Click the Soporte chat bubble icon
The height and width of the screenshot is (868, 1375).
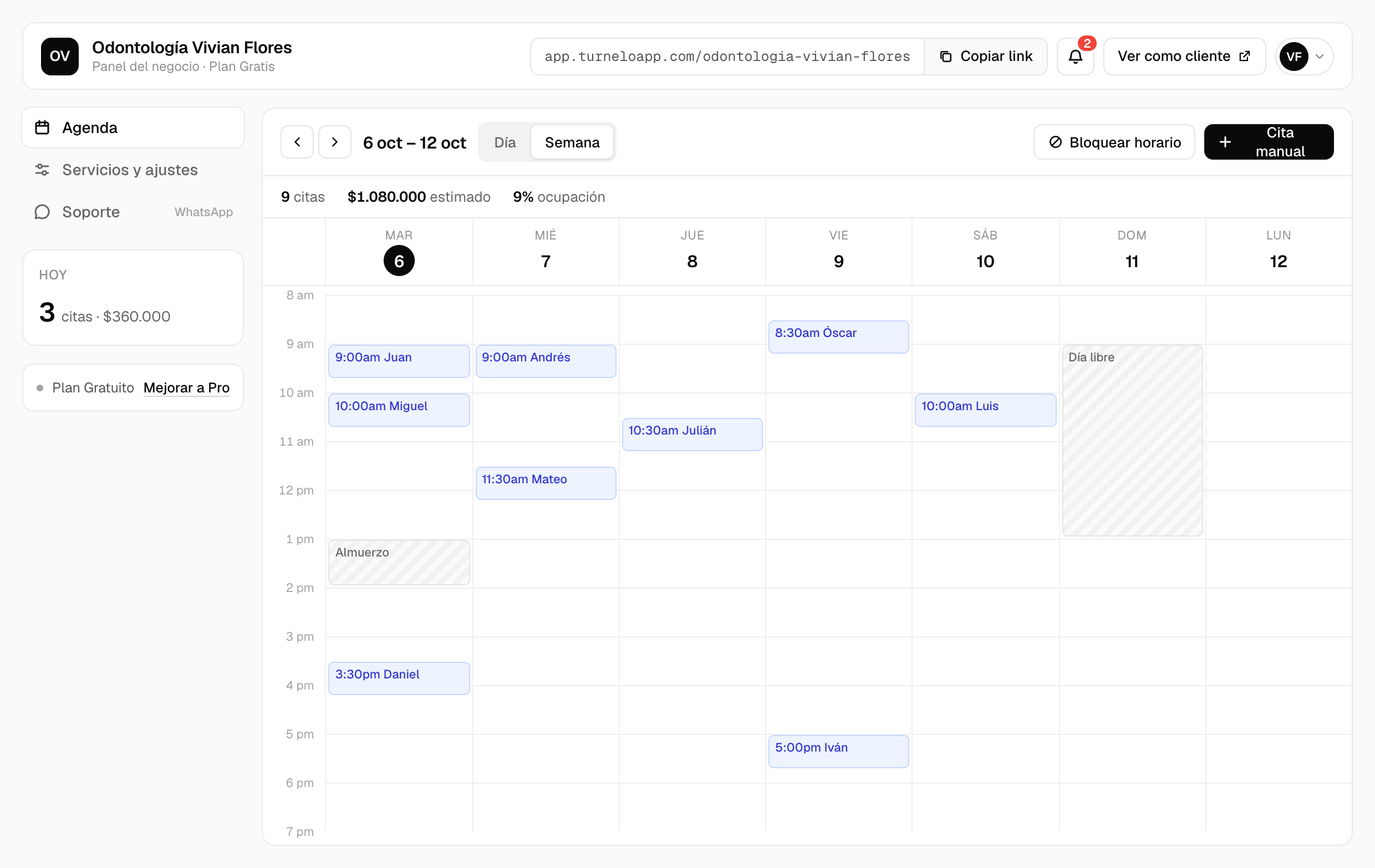pos(42,212)
